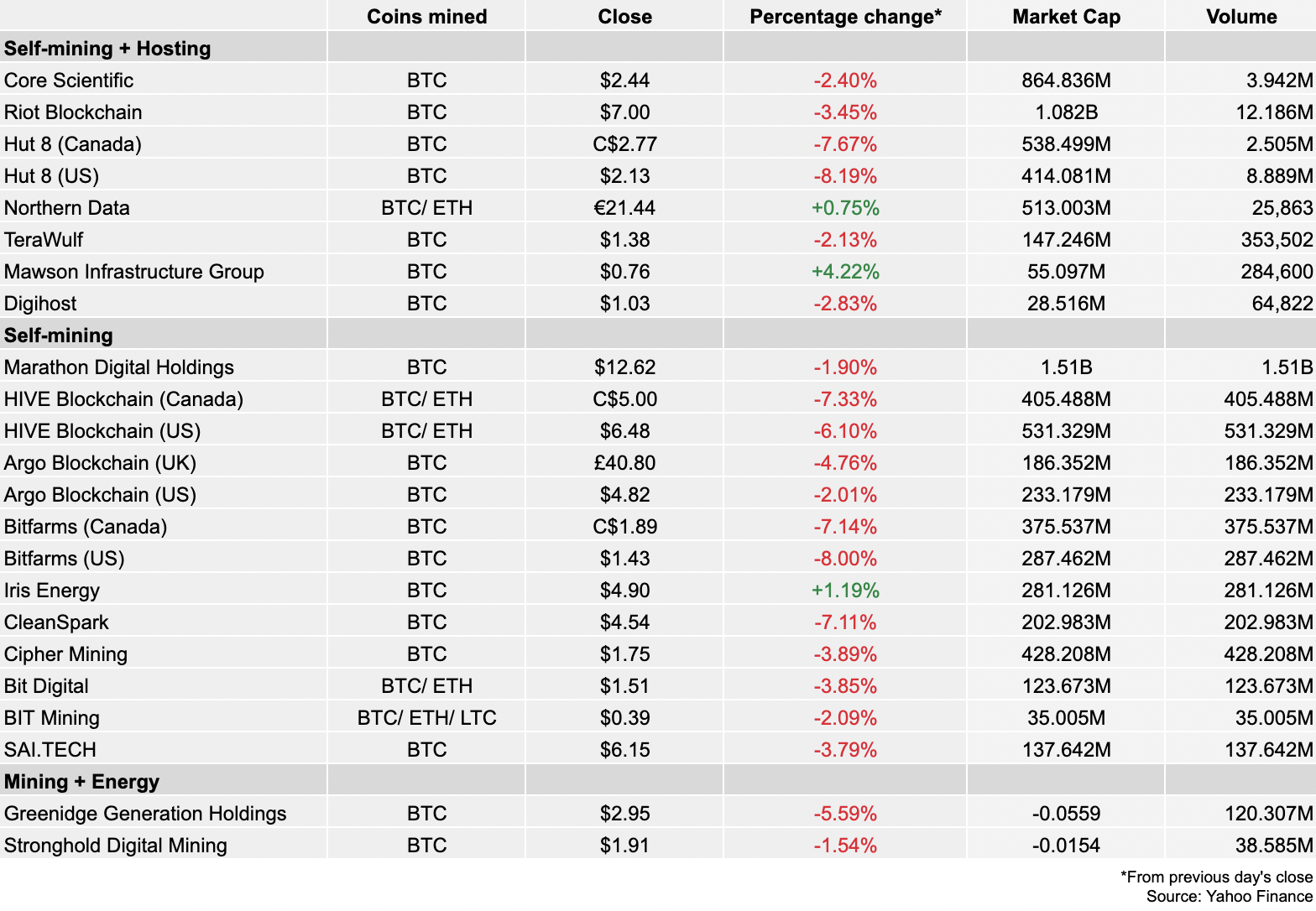
Task: Select the Mining + Energy section label
Action: pos(81,782)
